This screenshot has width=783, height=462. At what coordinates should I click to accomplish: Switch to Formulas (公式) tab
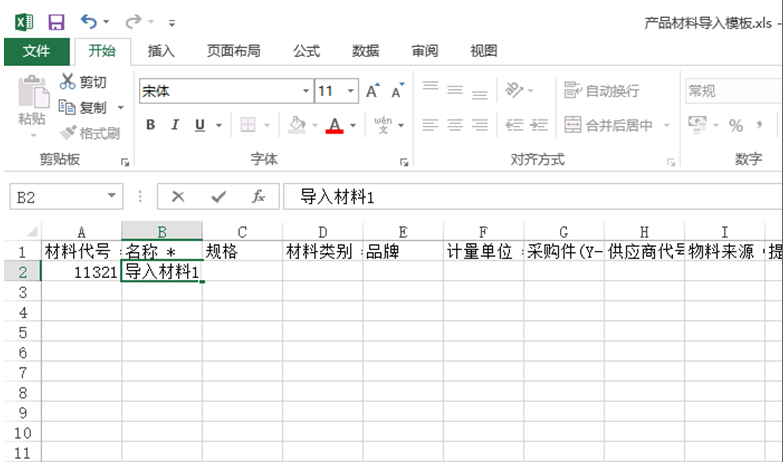(x=306, y=50)
